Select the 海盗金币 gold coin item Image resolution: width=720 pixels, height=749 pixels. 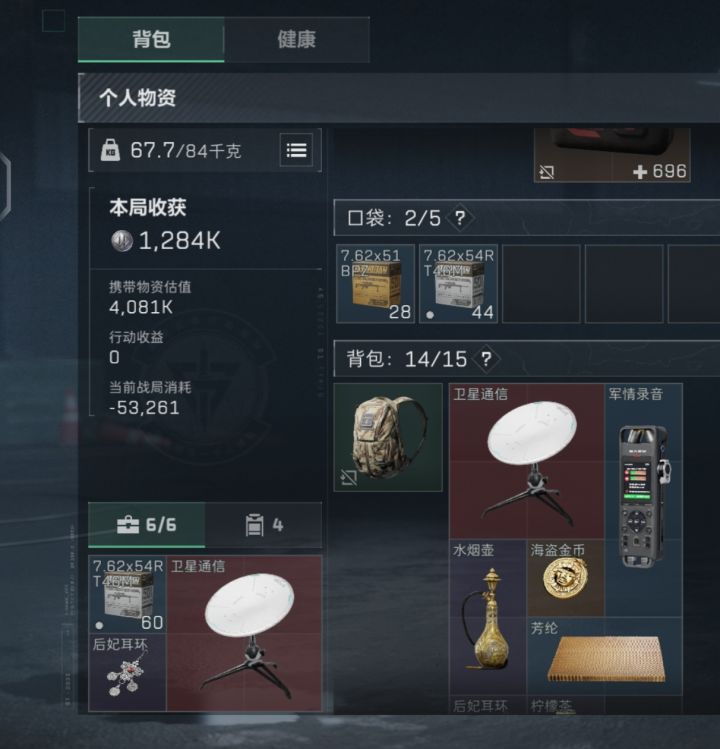(x=565, y=578)
